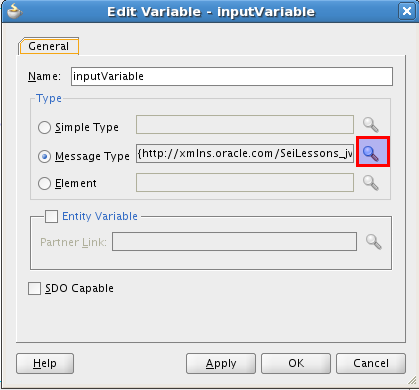The width and height of the screenshot is (419, 390).
Task: Click the coffee cup icon in title bar
Action: pyautogui.click(x=14, y=12)
